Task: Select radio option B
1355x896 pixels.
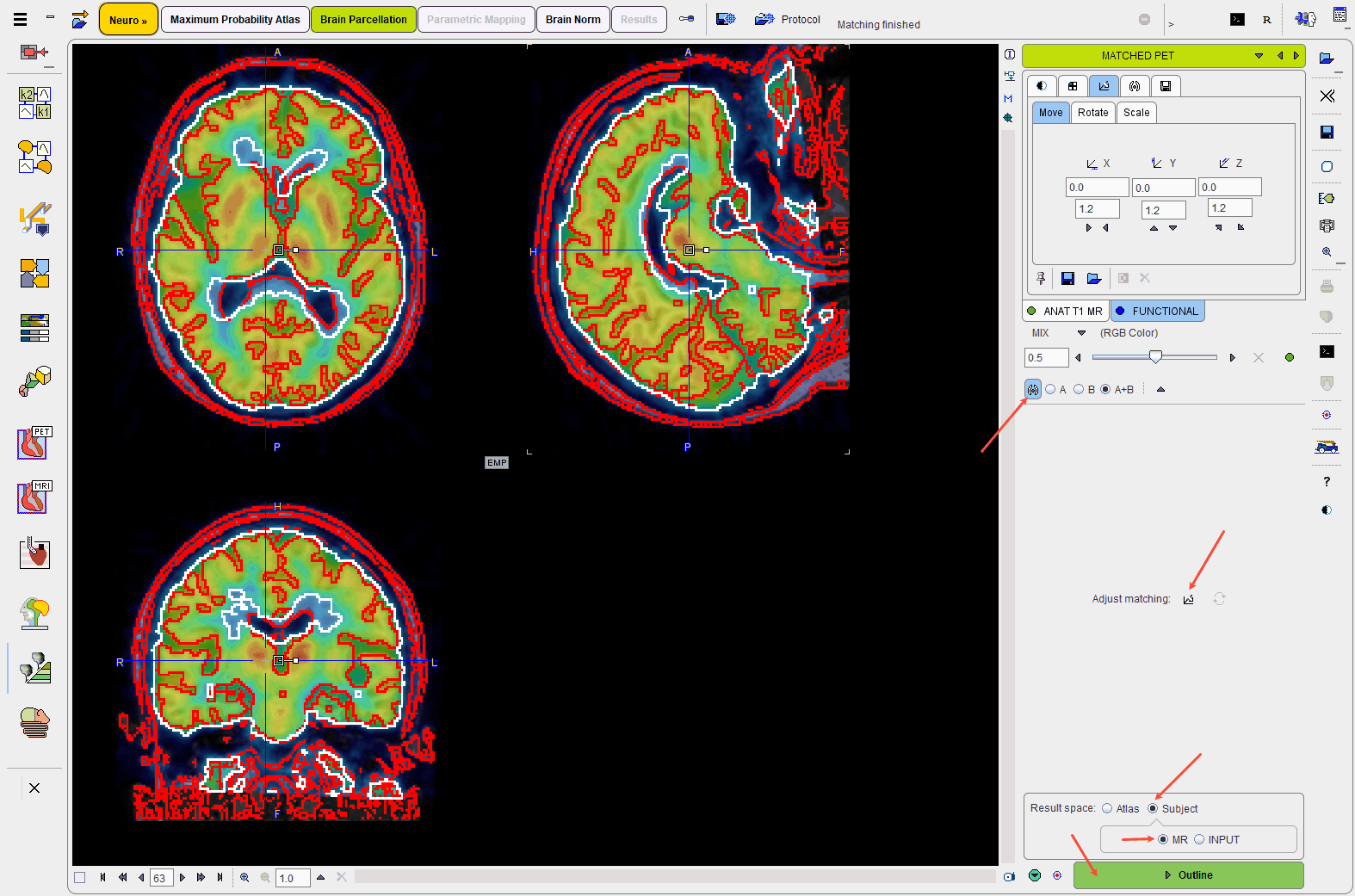Action: [x=1079, y=389]
